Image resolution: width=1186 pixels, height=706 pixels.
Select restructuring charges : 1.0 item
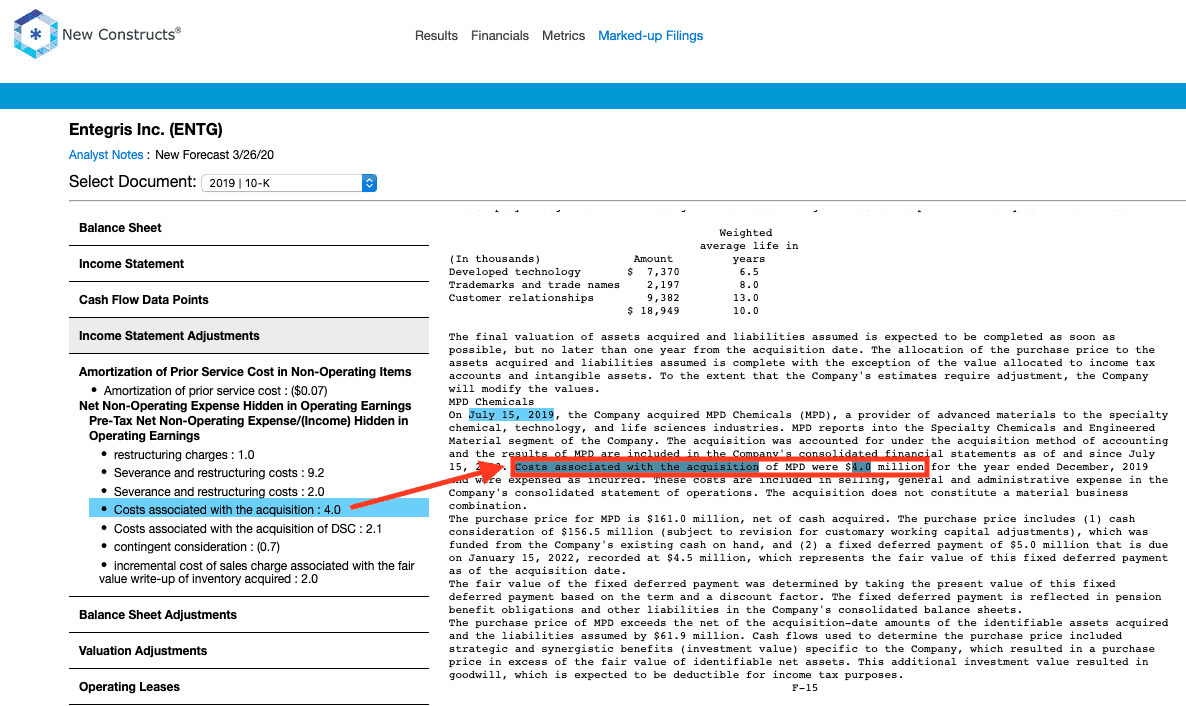pos(184,455)
